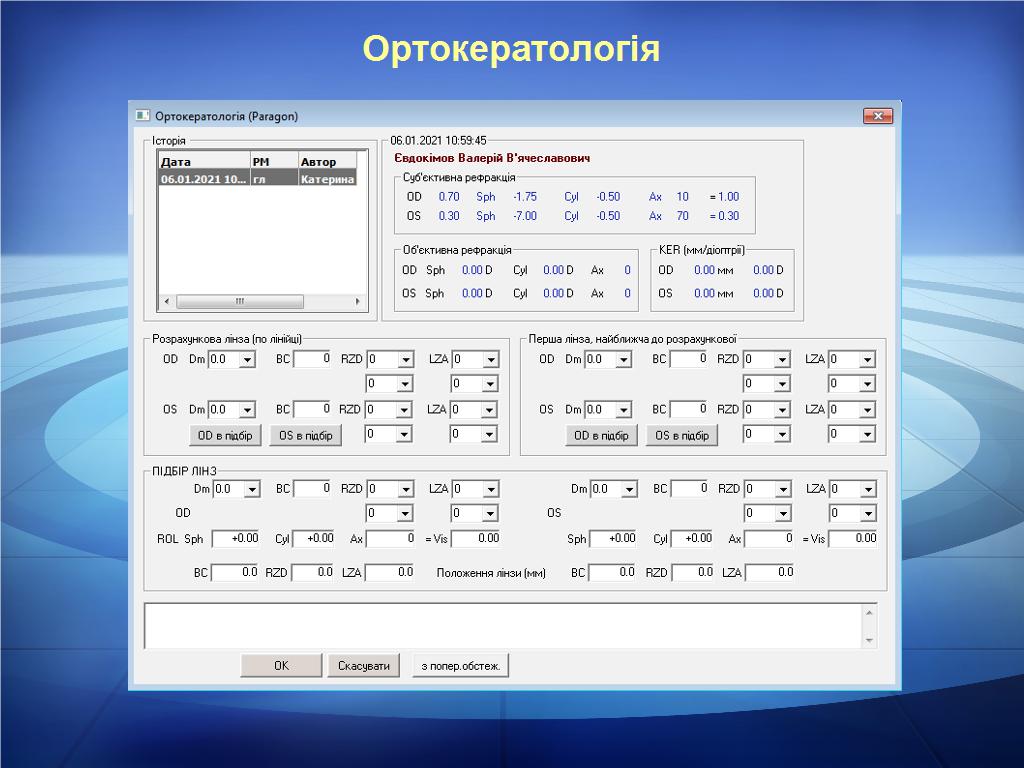Click the Скасувати button
The height and width of the screenshot is (768, 1024).
tap(364, 666)
